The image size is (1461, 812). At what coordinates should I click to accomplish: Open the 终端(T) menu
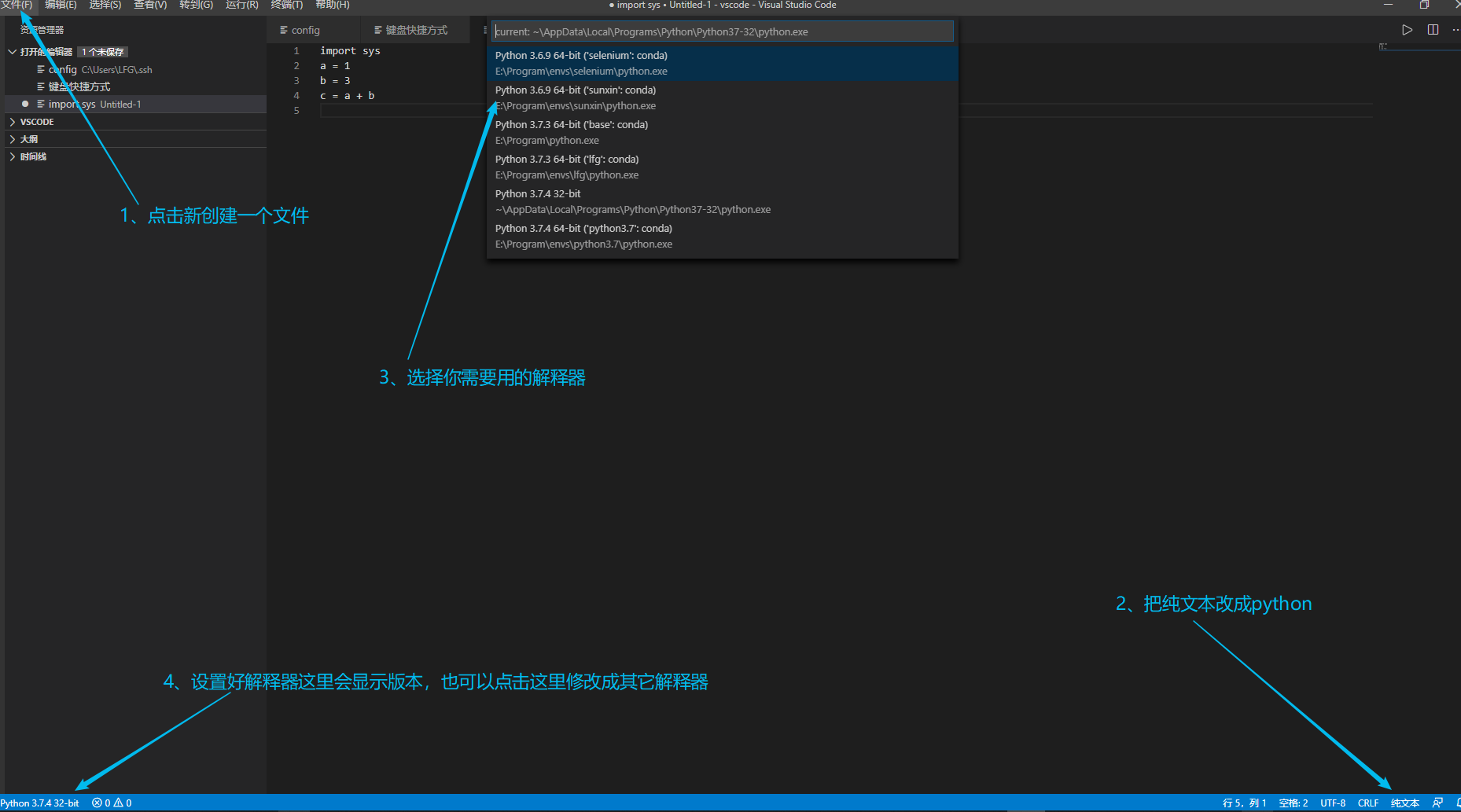click(286, 5)
